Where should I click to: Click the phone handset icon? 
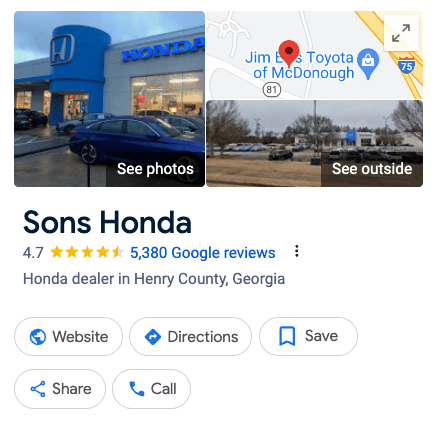[137, 389]
